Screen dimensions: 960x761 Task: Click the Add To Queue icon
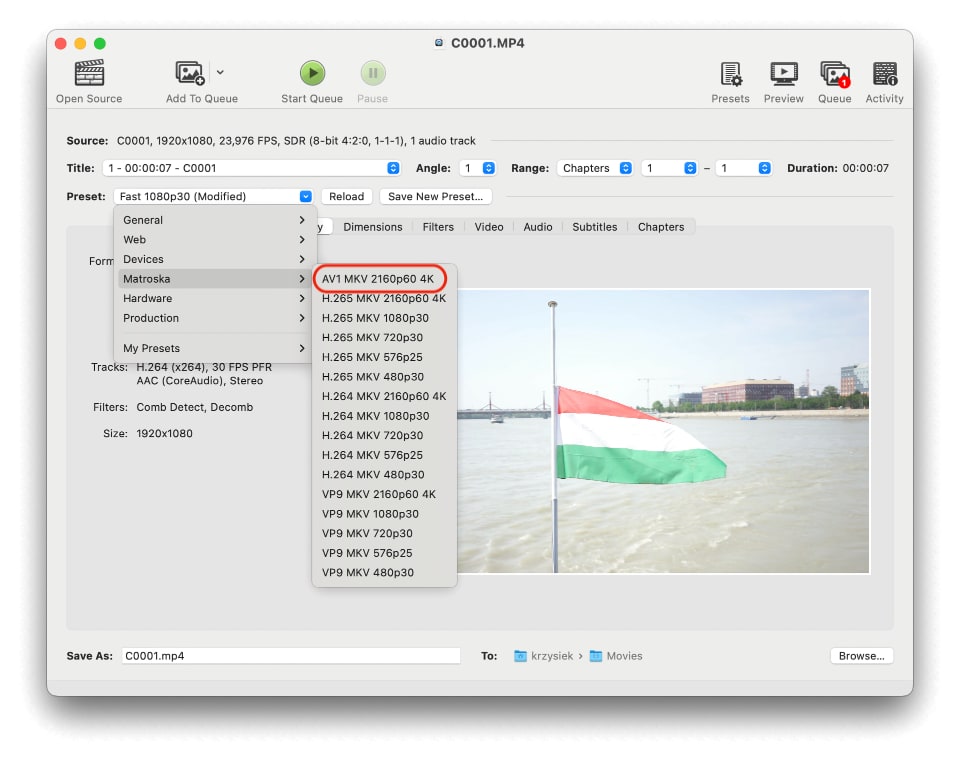click(190, 74)
